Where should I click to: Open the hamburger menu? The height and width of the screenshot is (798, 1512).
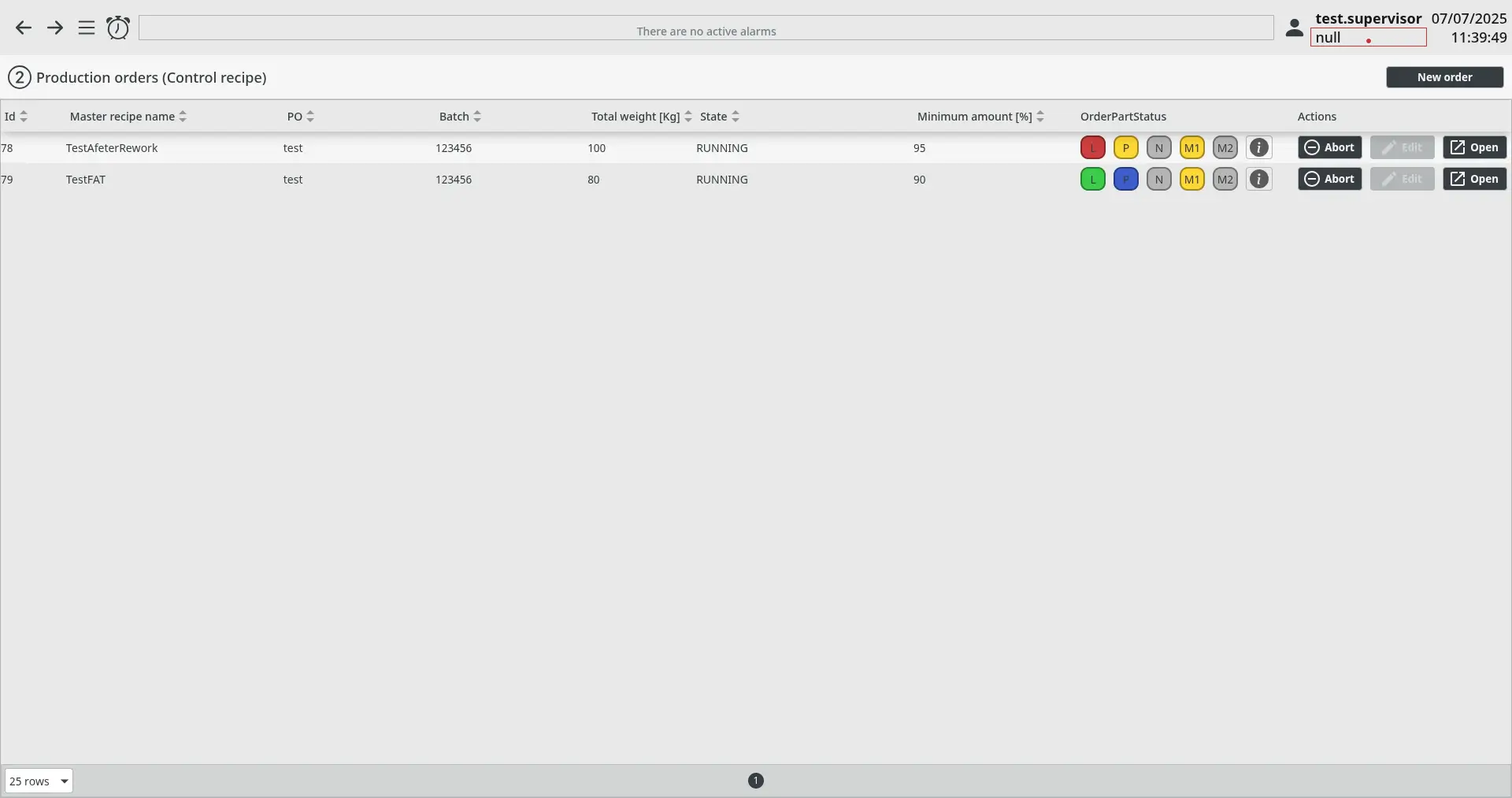(x=87, y=28)
